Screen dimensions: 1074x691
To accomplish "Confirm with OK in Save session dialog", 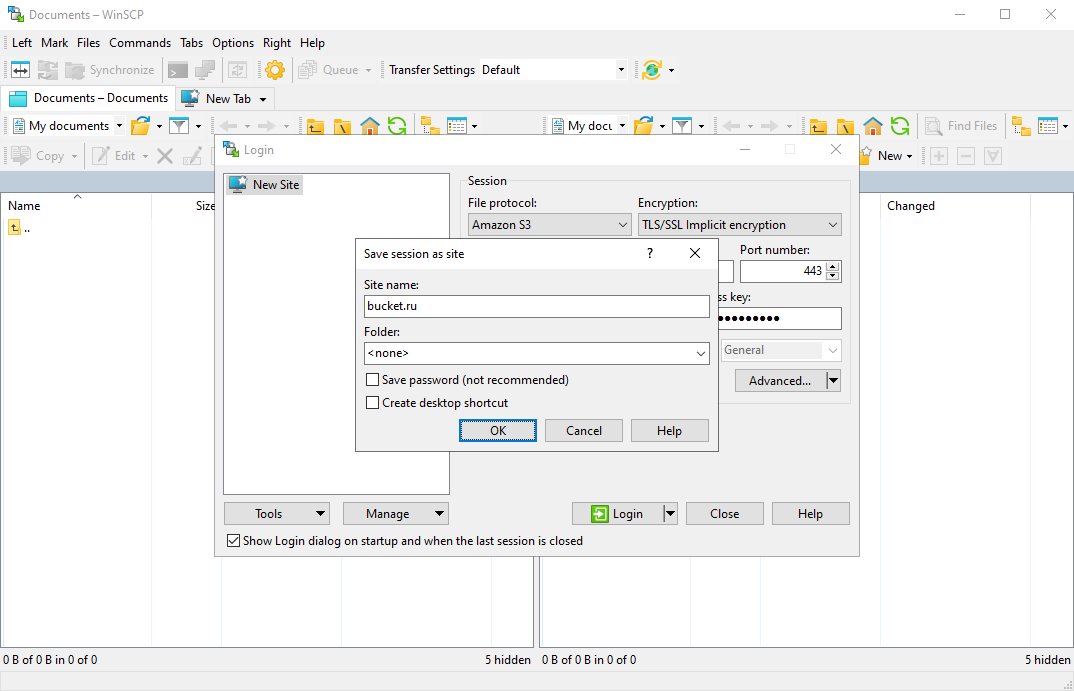I will point(498,431).
